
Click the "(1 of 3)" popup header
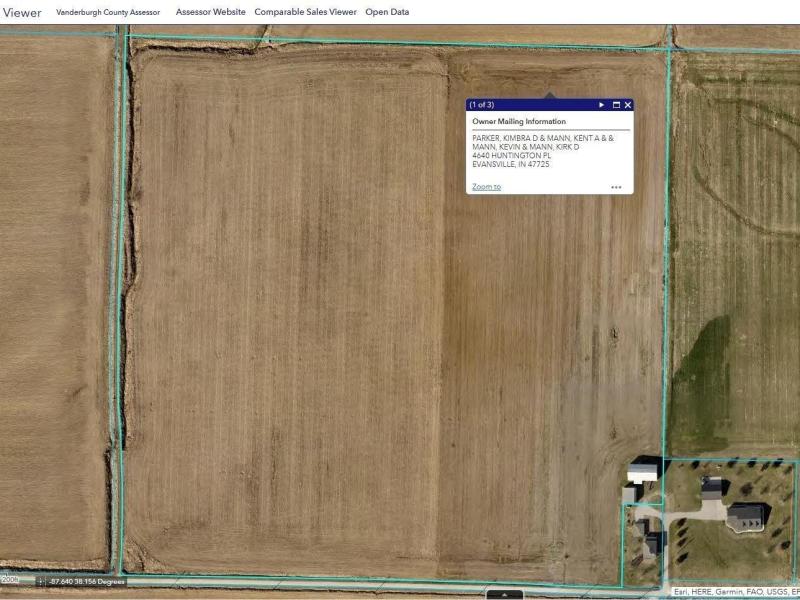tap(482, 105)
